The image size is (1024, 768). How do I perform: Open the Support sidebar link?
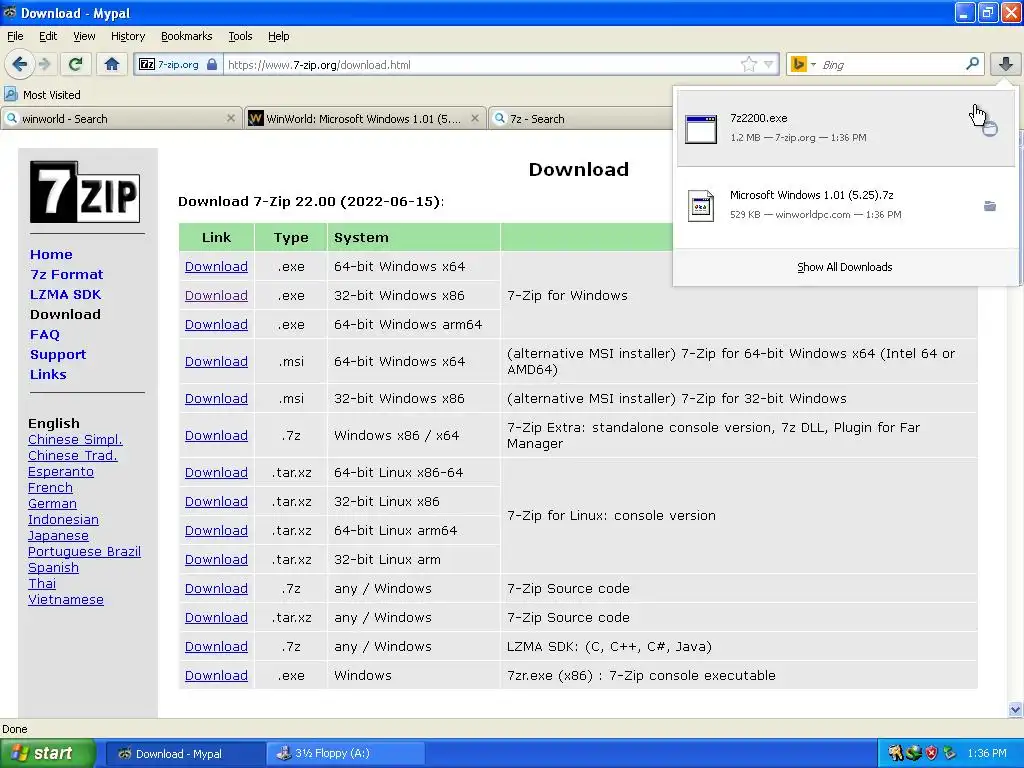pos(58,355)
